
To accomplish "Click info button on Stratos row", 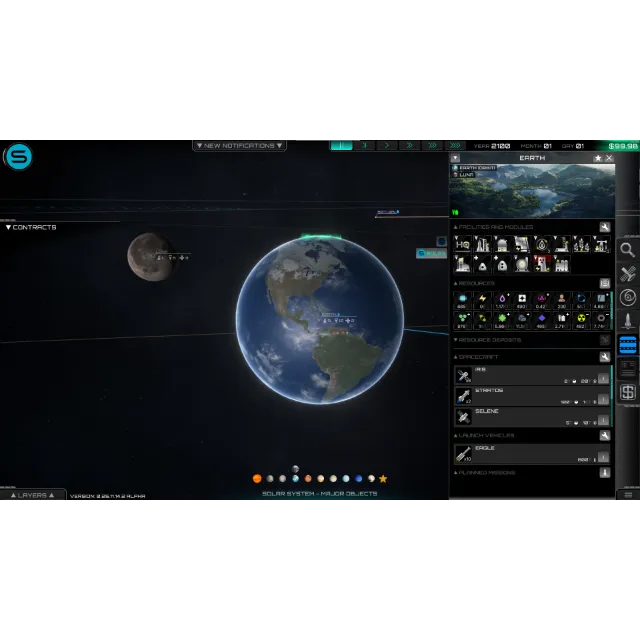I will click(603, 399).
